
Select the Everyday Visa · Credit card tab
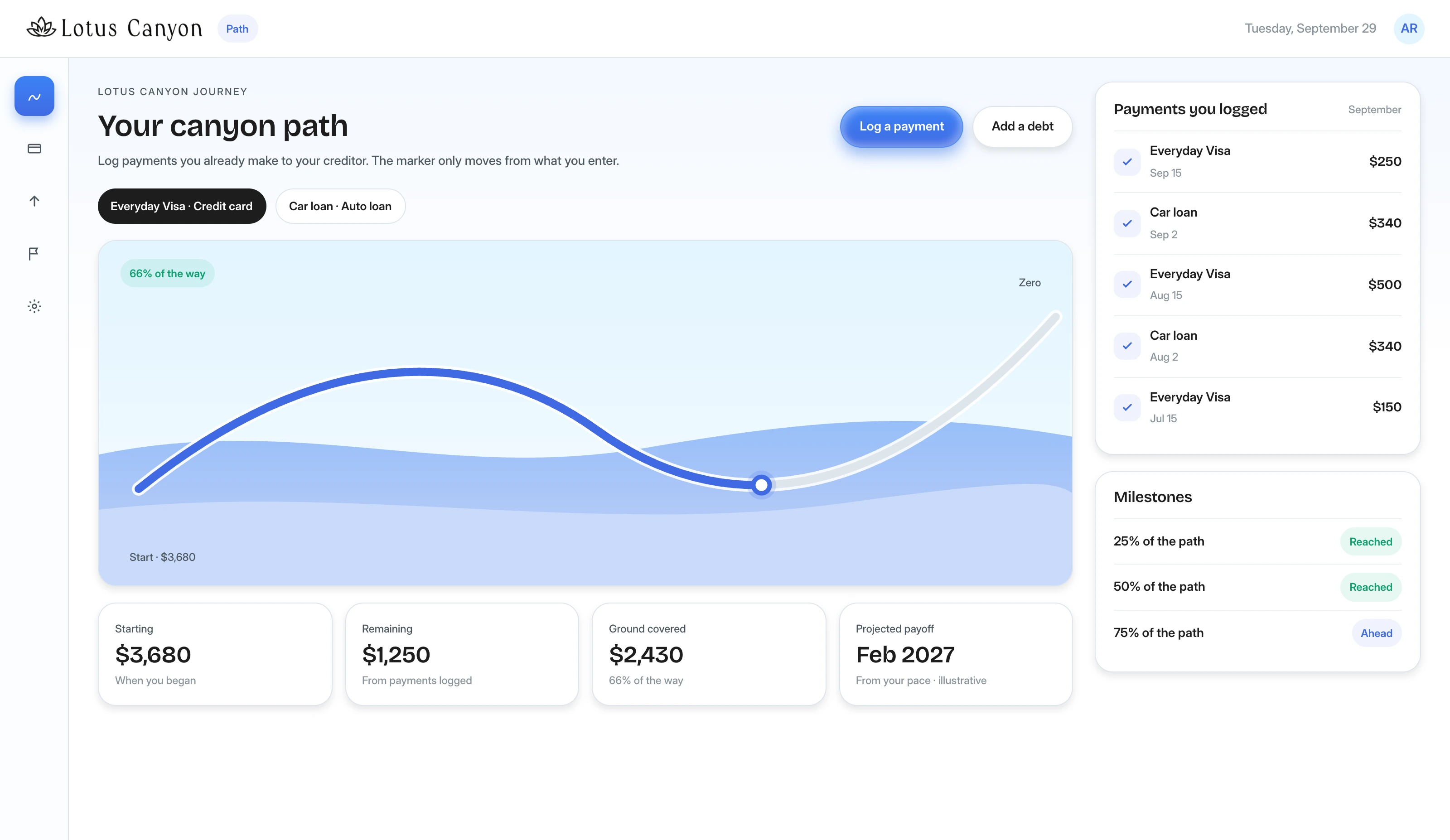click(182, 206)
